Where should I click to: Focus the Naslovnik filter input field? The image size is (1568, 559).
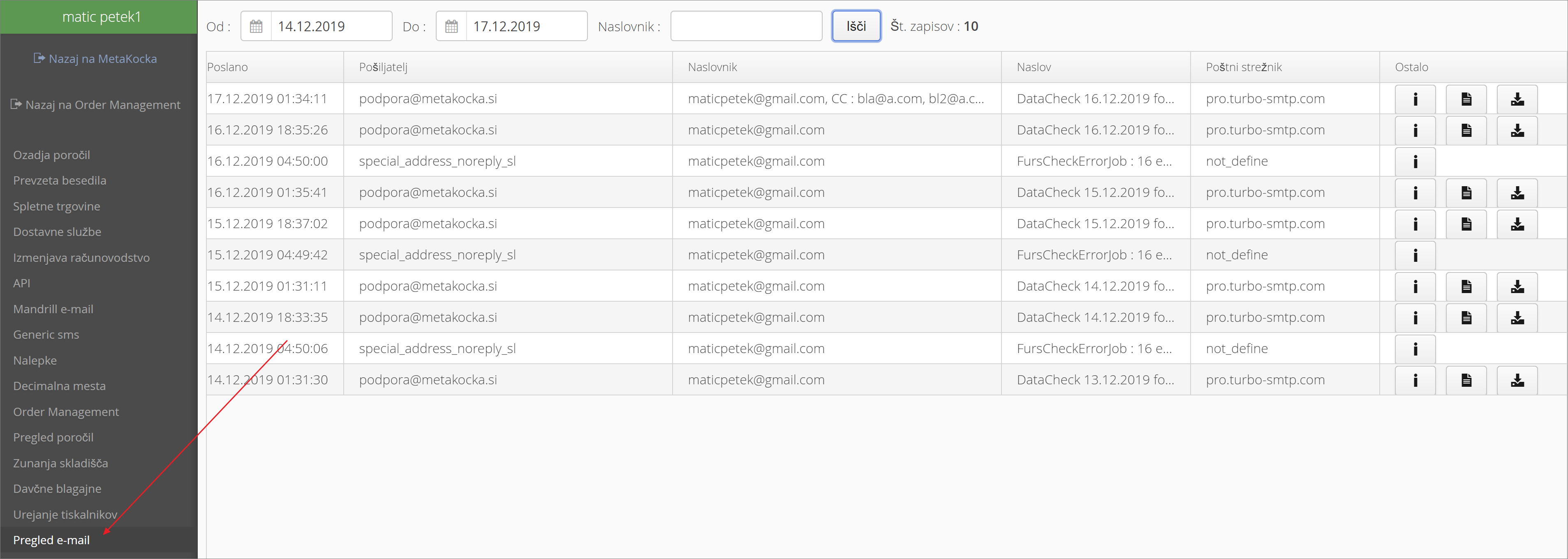[x=746, y=26]
